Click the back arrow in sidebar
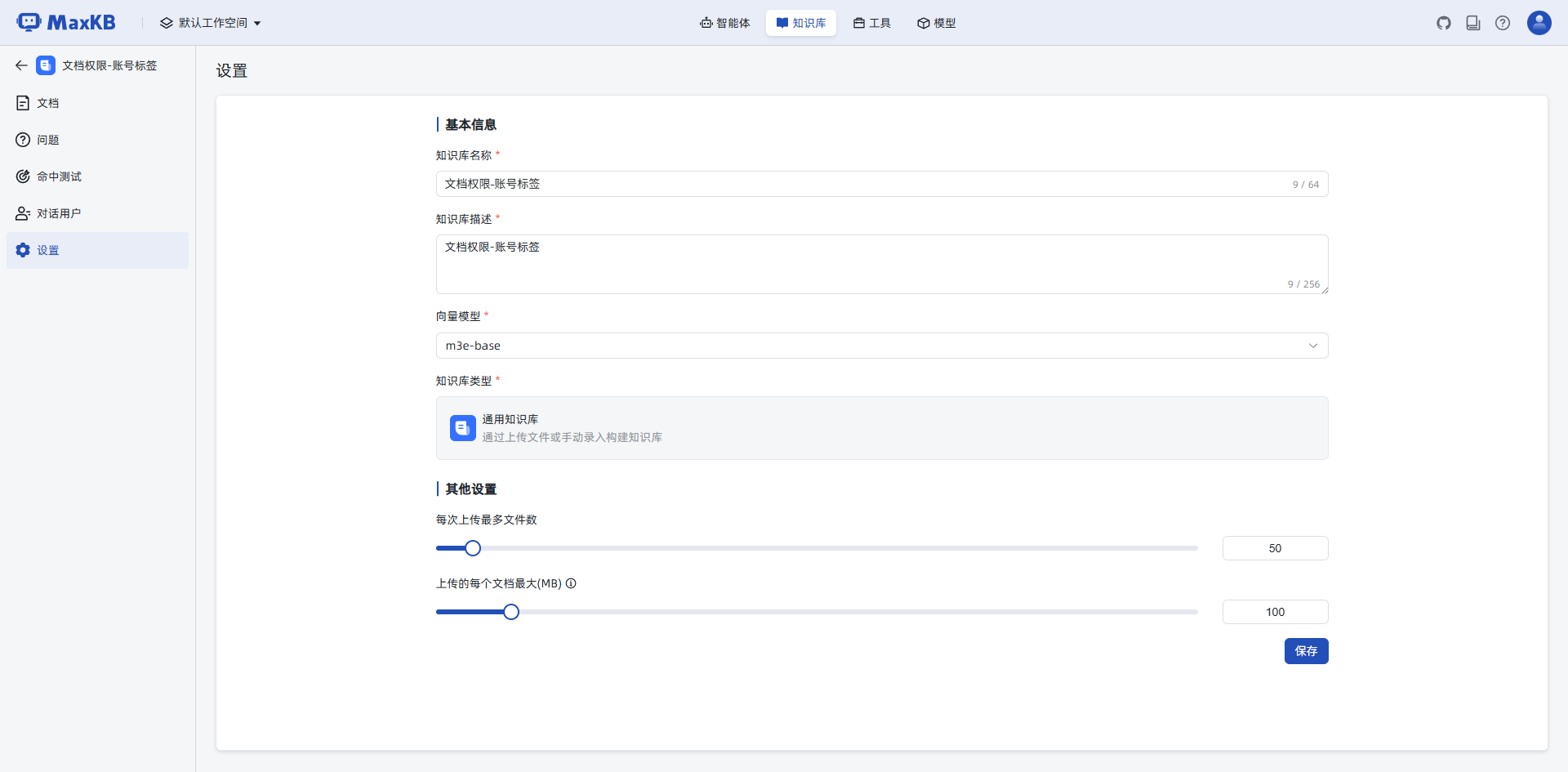Viewport: 1568px width, 772px height. [21, 65]
